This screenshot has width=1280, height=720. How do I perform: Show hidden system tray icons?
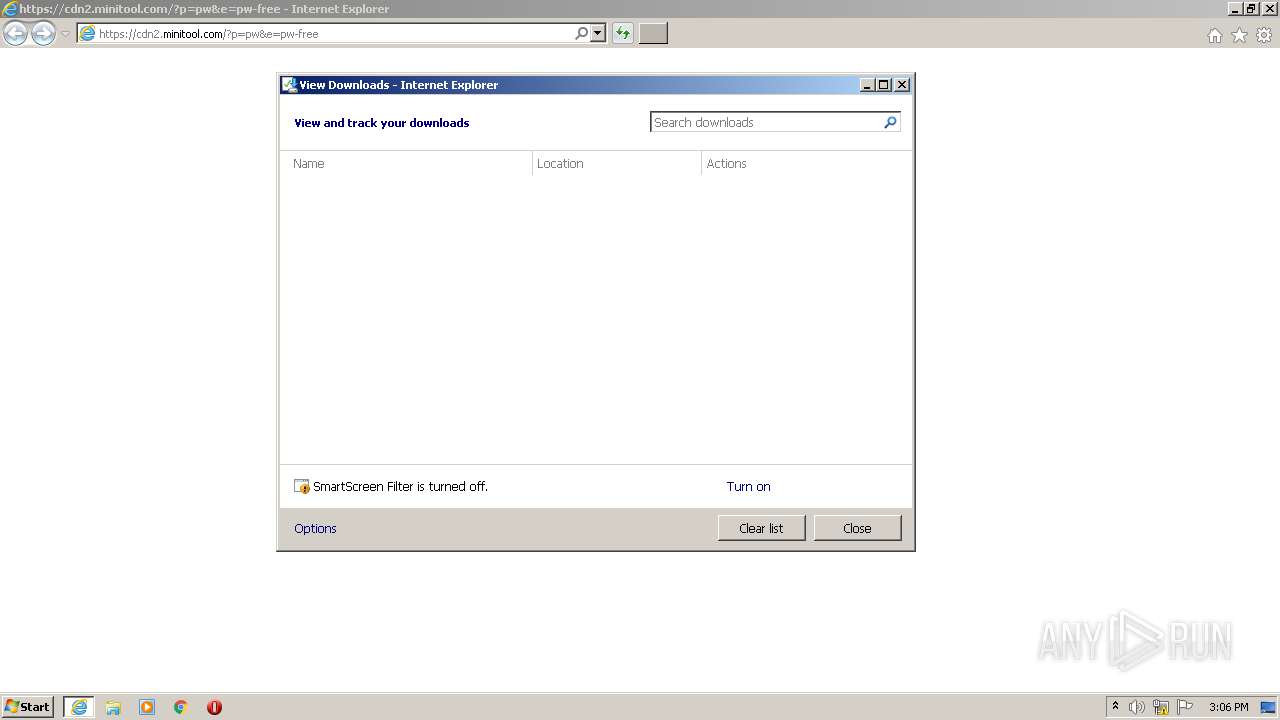pyautogui.click(x=1115, y=707)
